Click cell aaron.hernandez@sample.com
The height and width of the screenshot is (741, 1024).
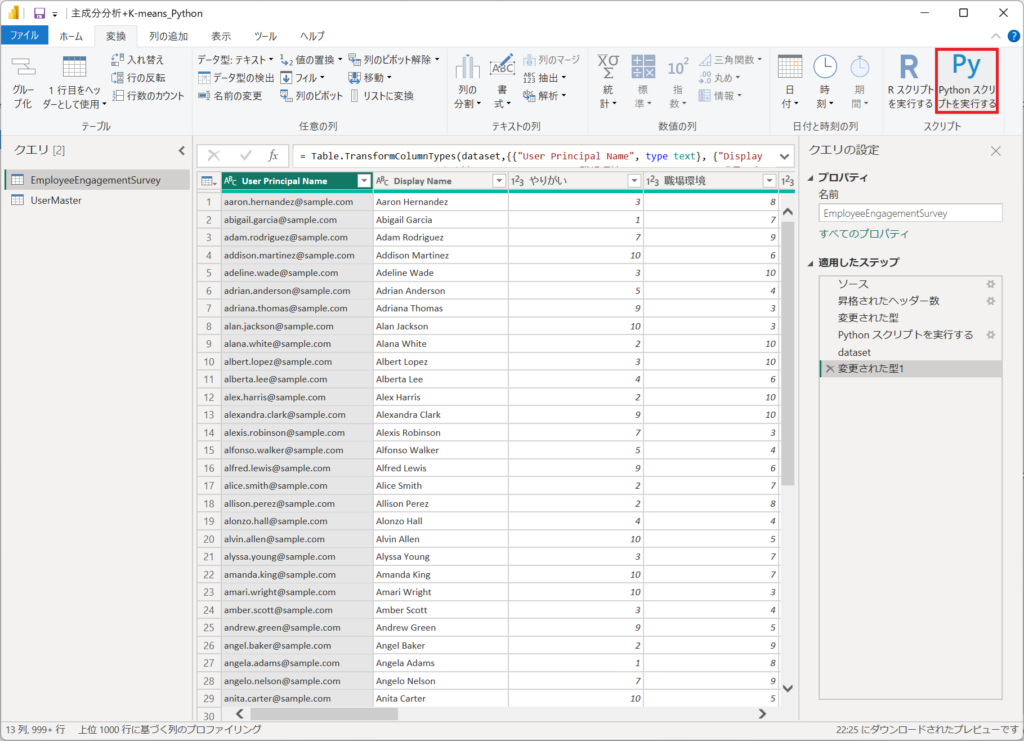click(x=297, y=202)
